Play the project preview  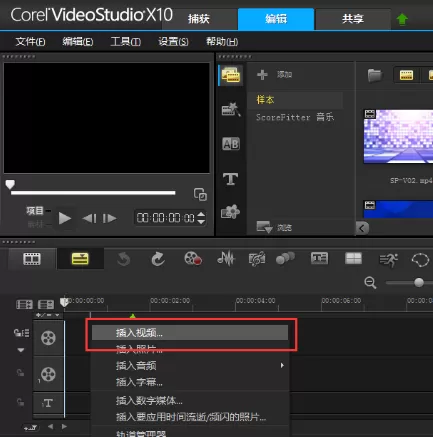point(65,218)
